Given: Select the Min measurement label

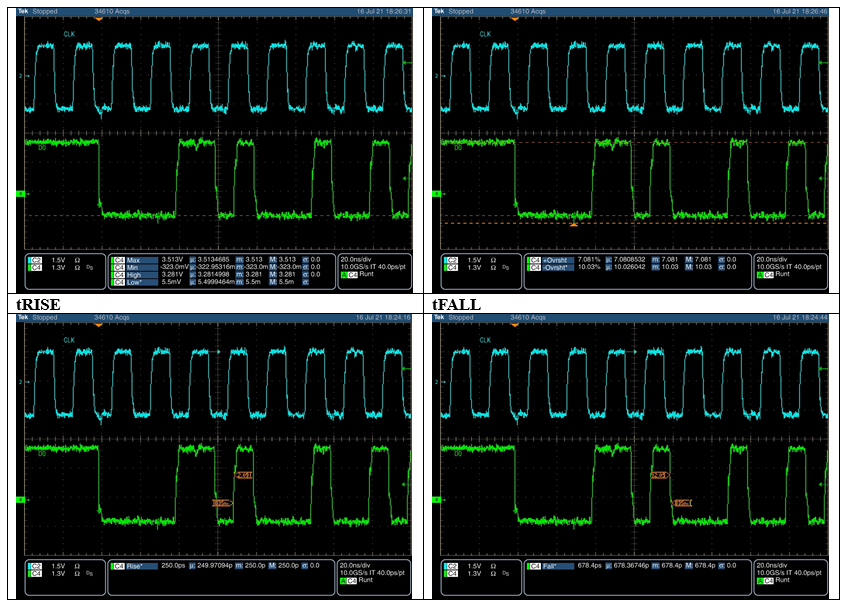Looking at the screenshot, I should (x=142, y=267).
